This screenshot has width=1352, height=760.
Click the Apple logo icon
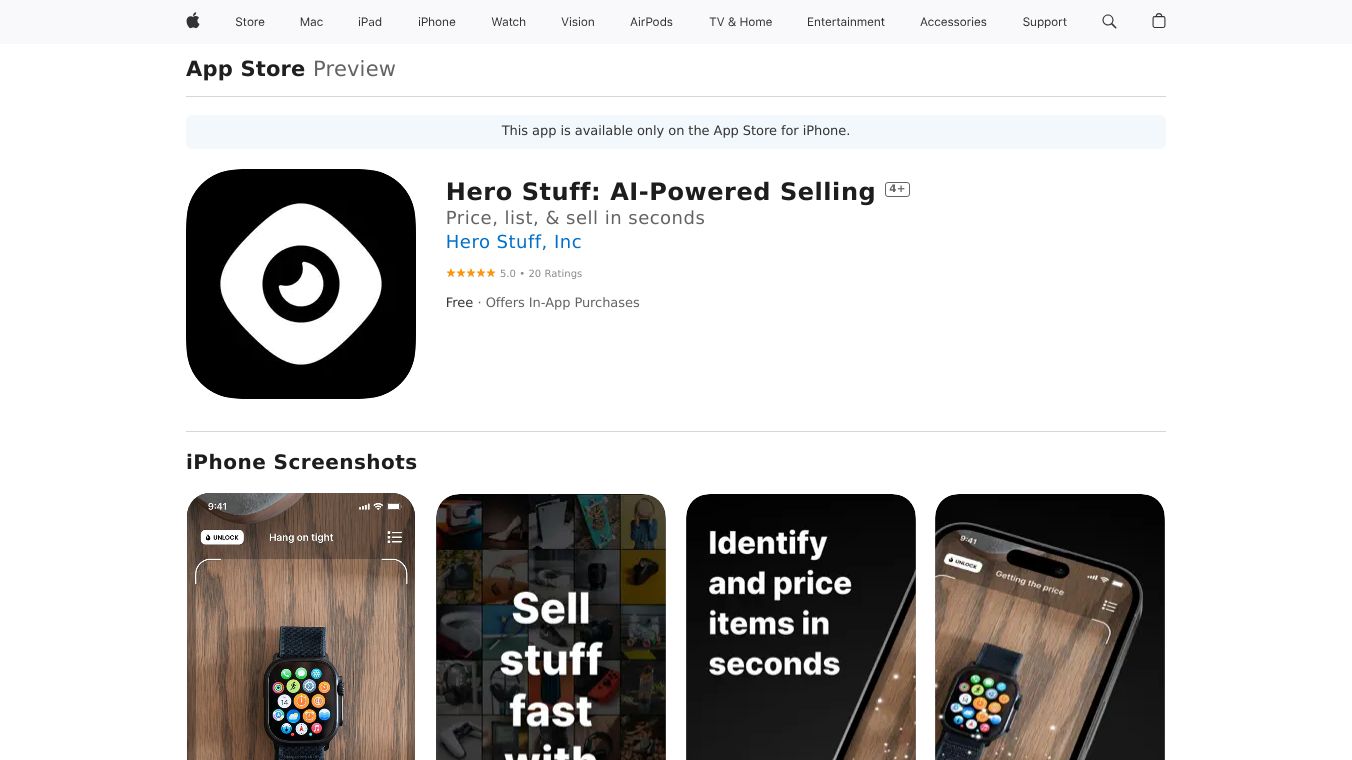tap(193, 21)
